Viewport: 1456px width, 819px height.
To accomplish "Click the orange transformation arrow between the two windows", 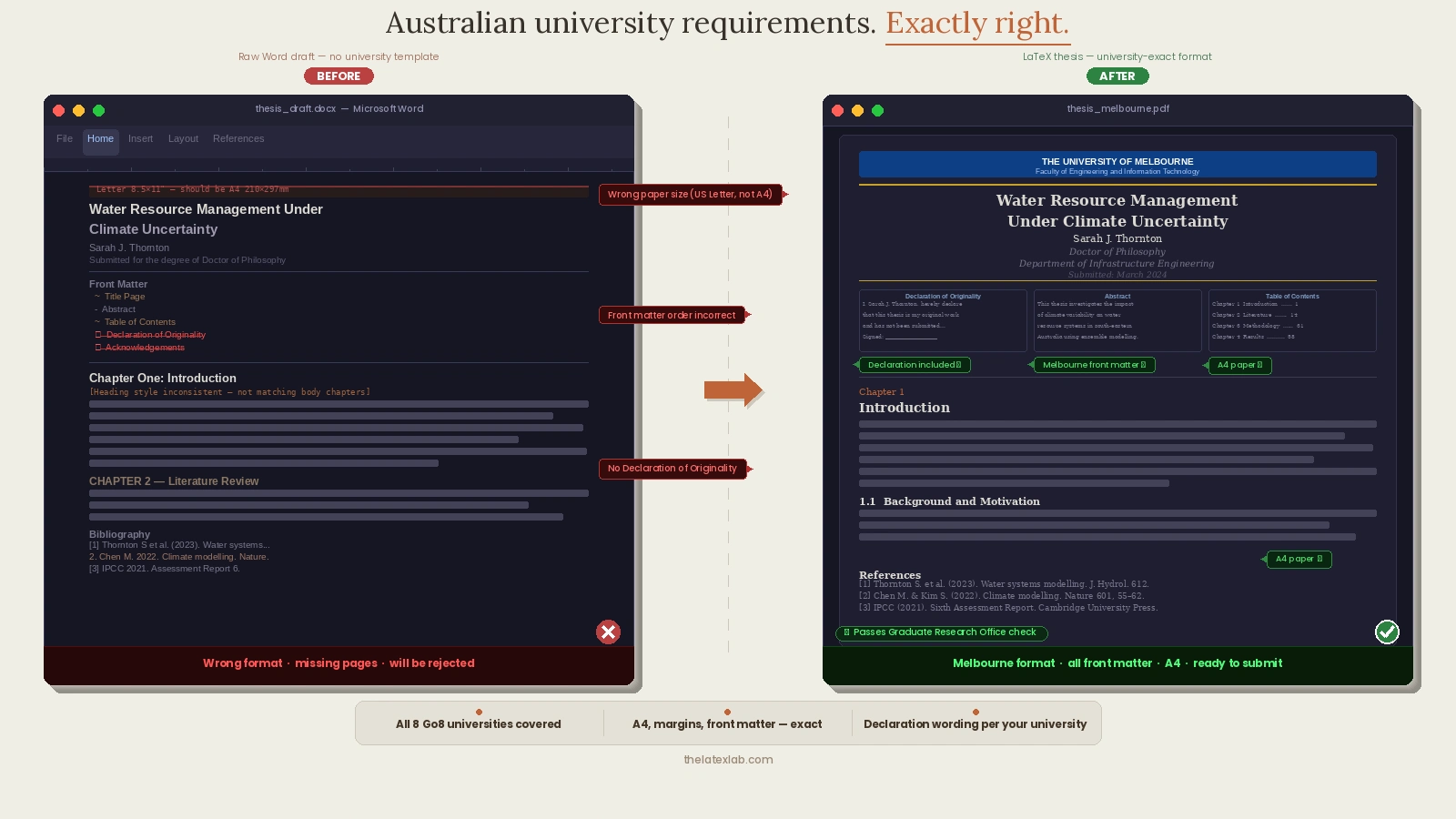I will [x=734, y=389].
